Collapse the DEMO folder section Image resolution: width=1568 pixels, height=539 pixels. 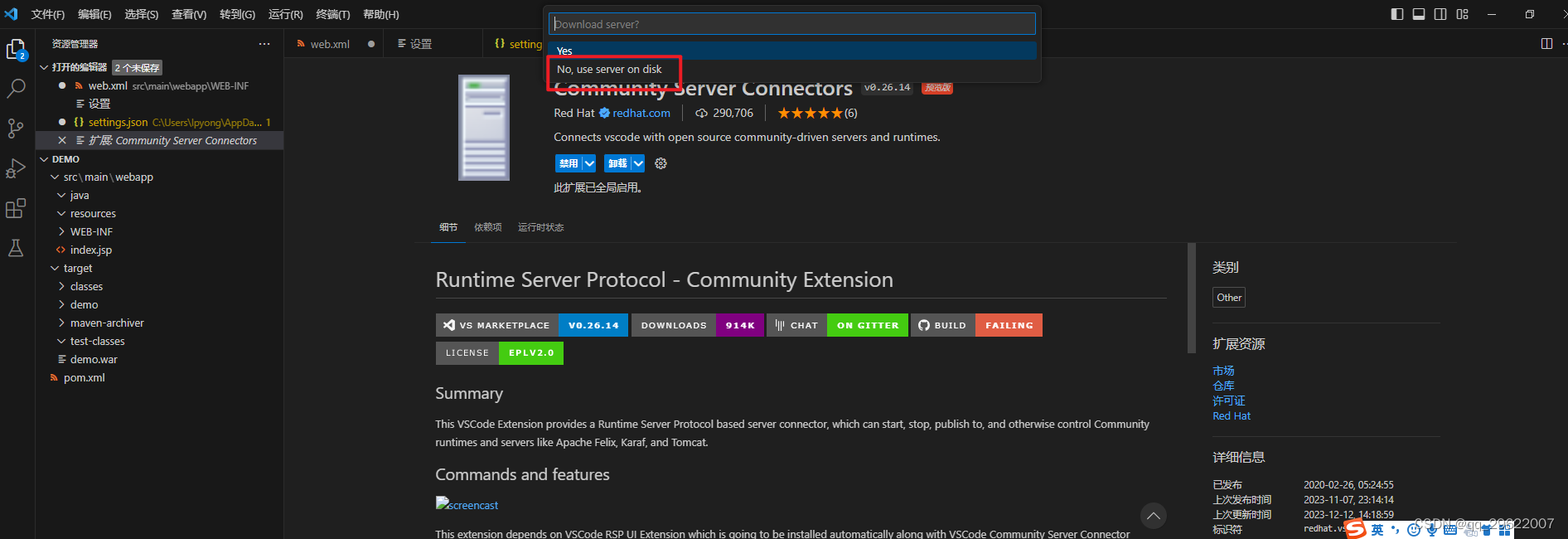[x=44, y=159]
